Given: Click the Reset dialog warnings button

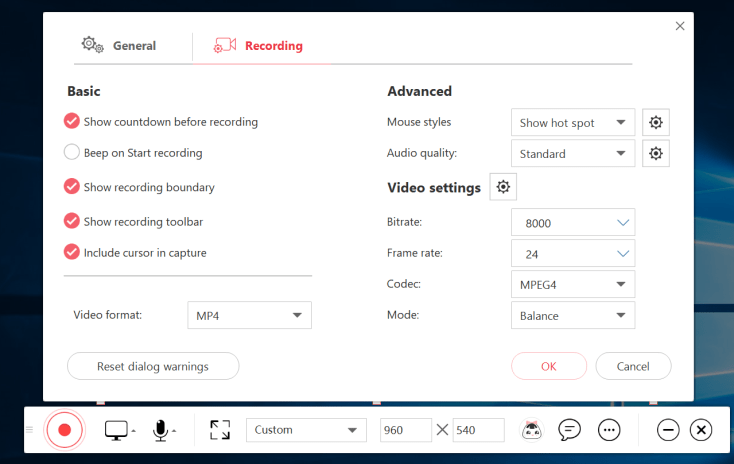Looking at the screenshot, I should click(153, 367).
